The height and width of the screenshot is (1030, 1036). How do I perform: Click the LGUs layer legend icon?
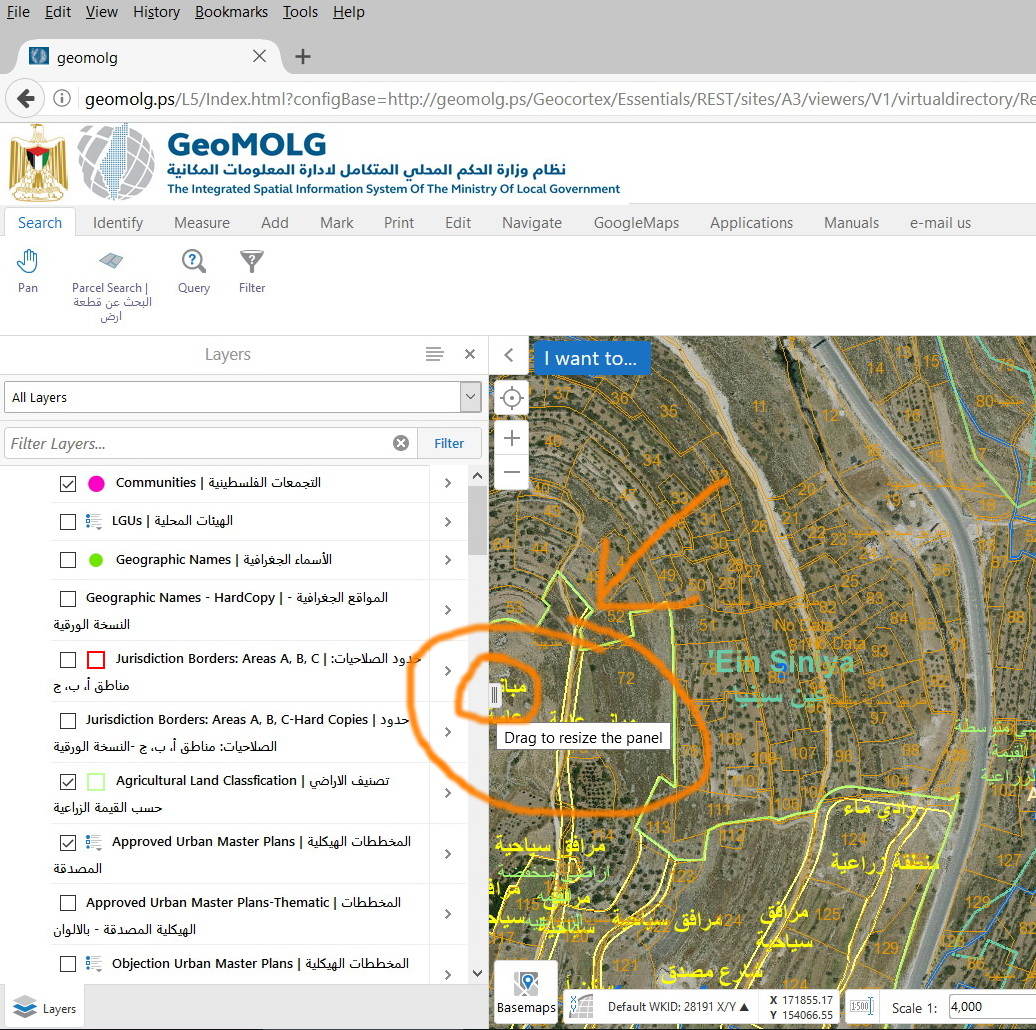coord(94,521)
